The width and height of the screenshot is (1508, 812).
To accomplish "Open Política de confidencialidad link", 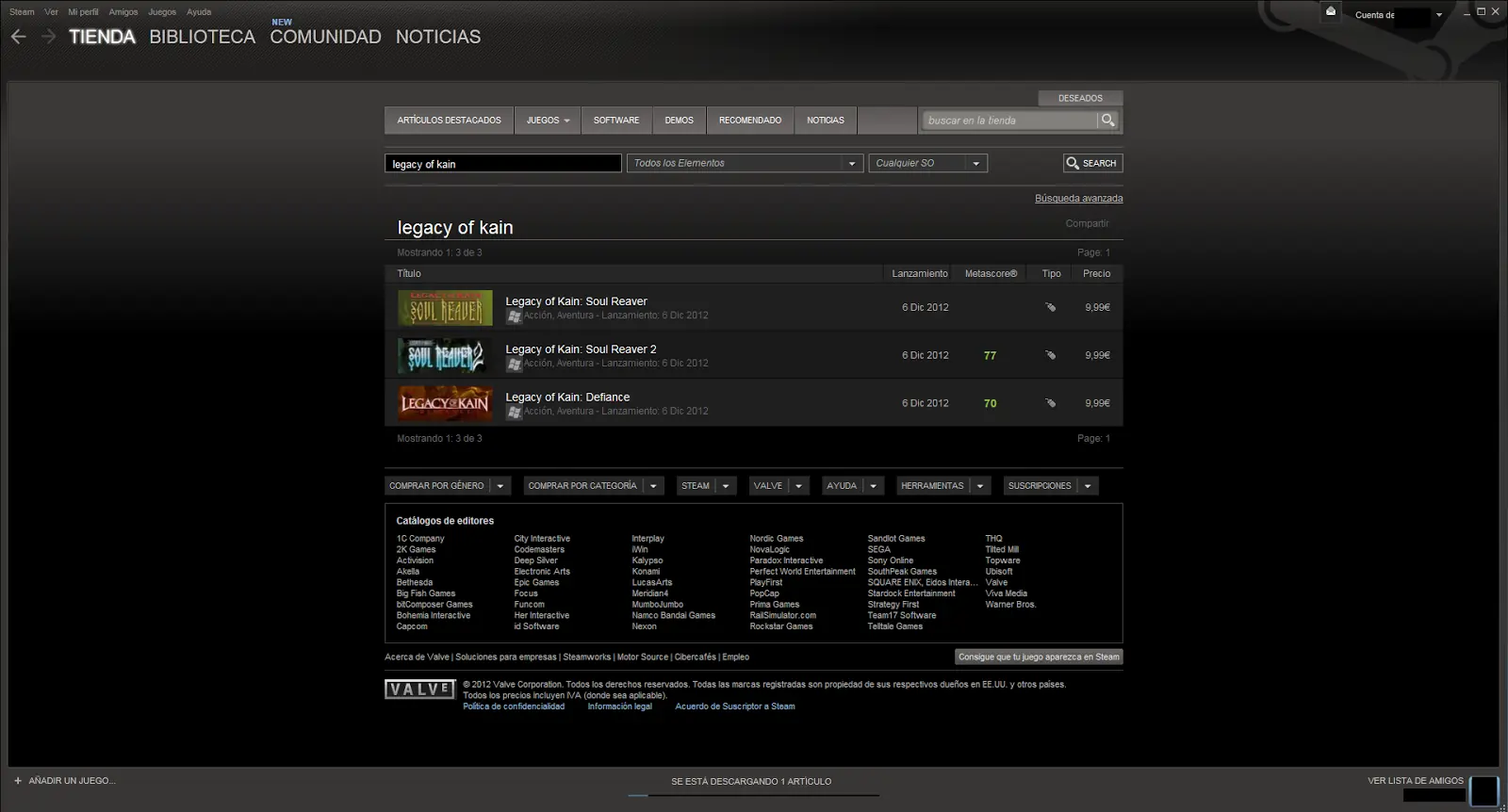I will (514, 706).
